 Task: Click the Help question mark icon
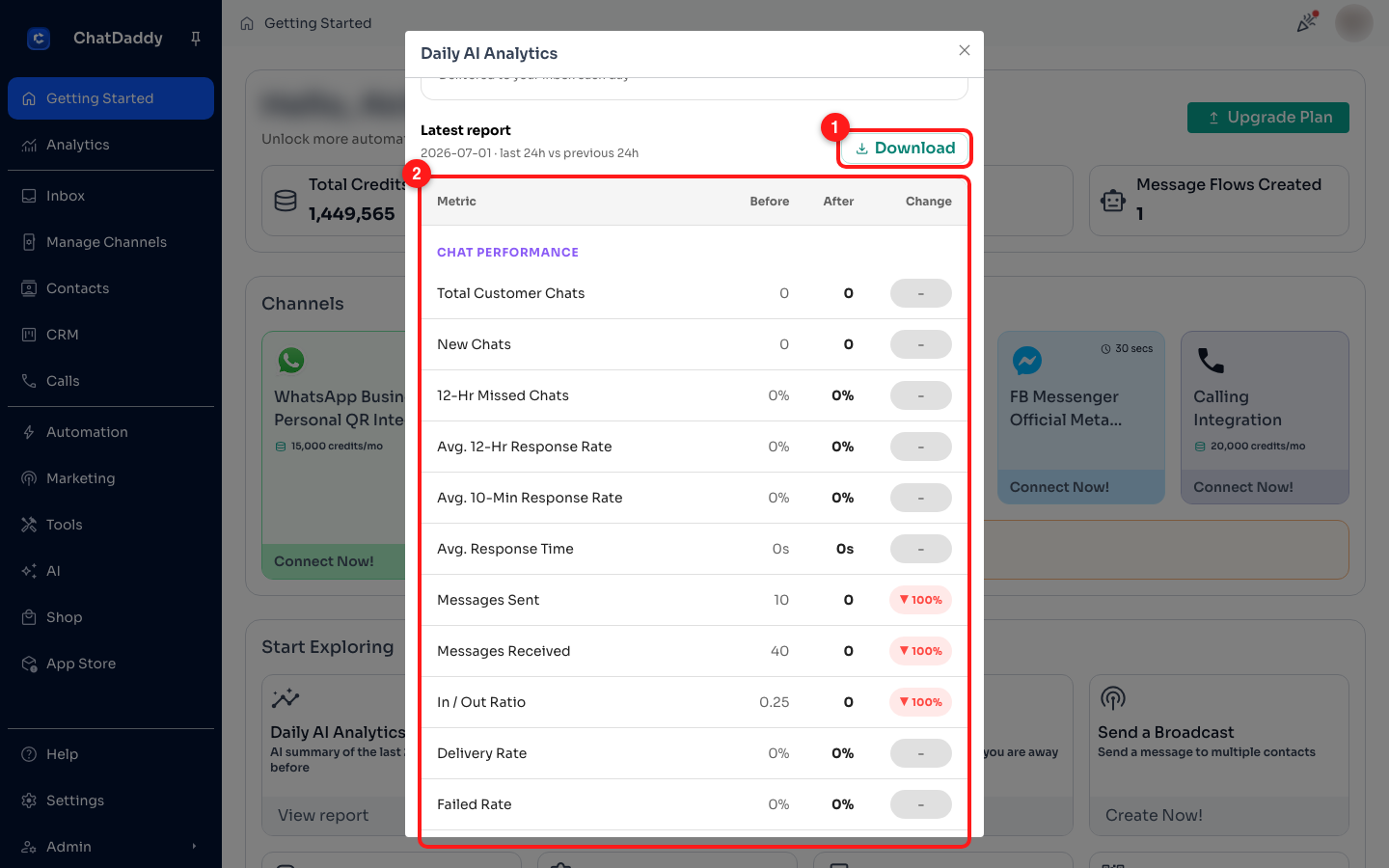tap(29, 754)
